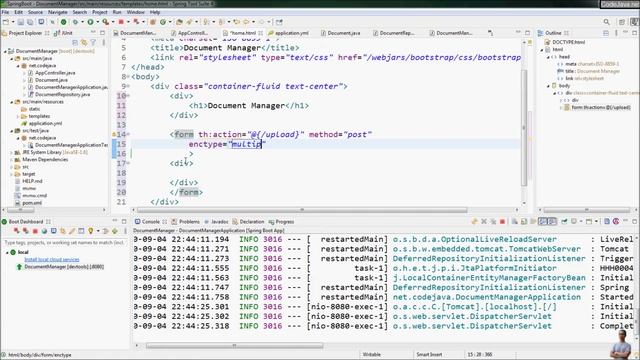
Task: Click the editor horizontal scrollbar
Action: click(x=302, y=210)
